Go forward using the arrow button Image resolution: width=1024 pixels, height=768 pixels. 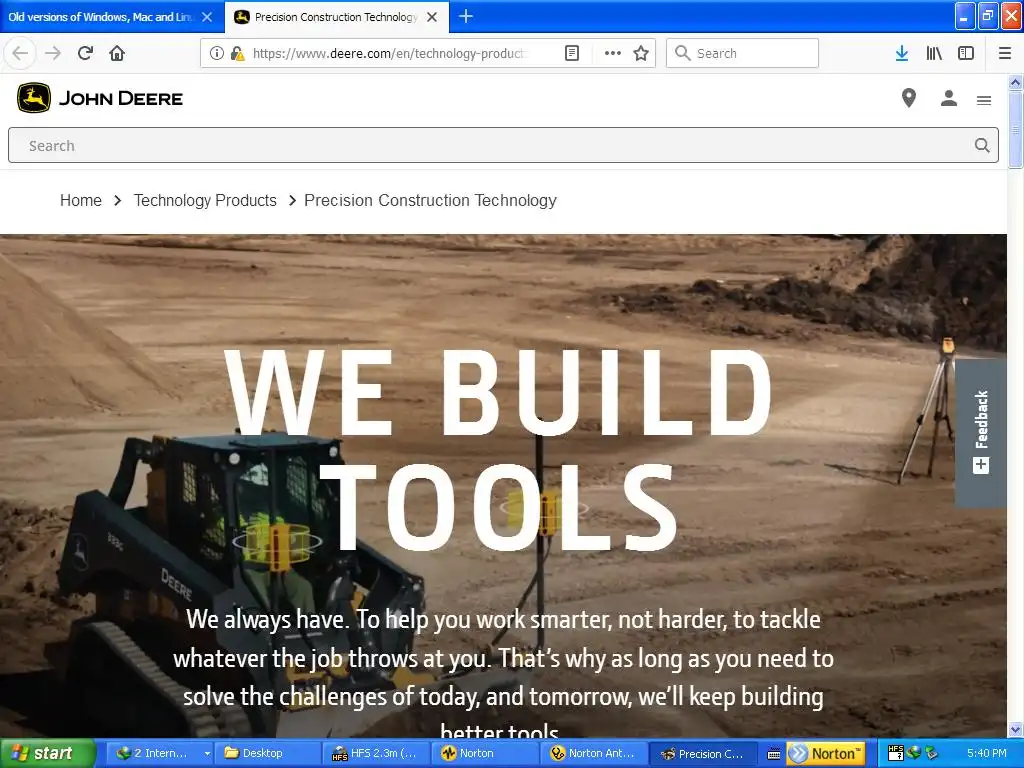click(53, 53)
